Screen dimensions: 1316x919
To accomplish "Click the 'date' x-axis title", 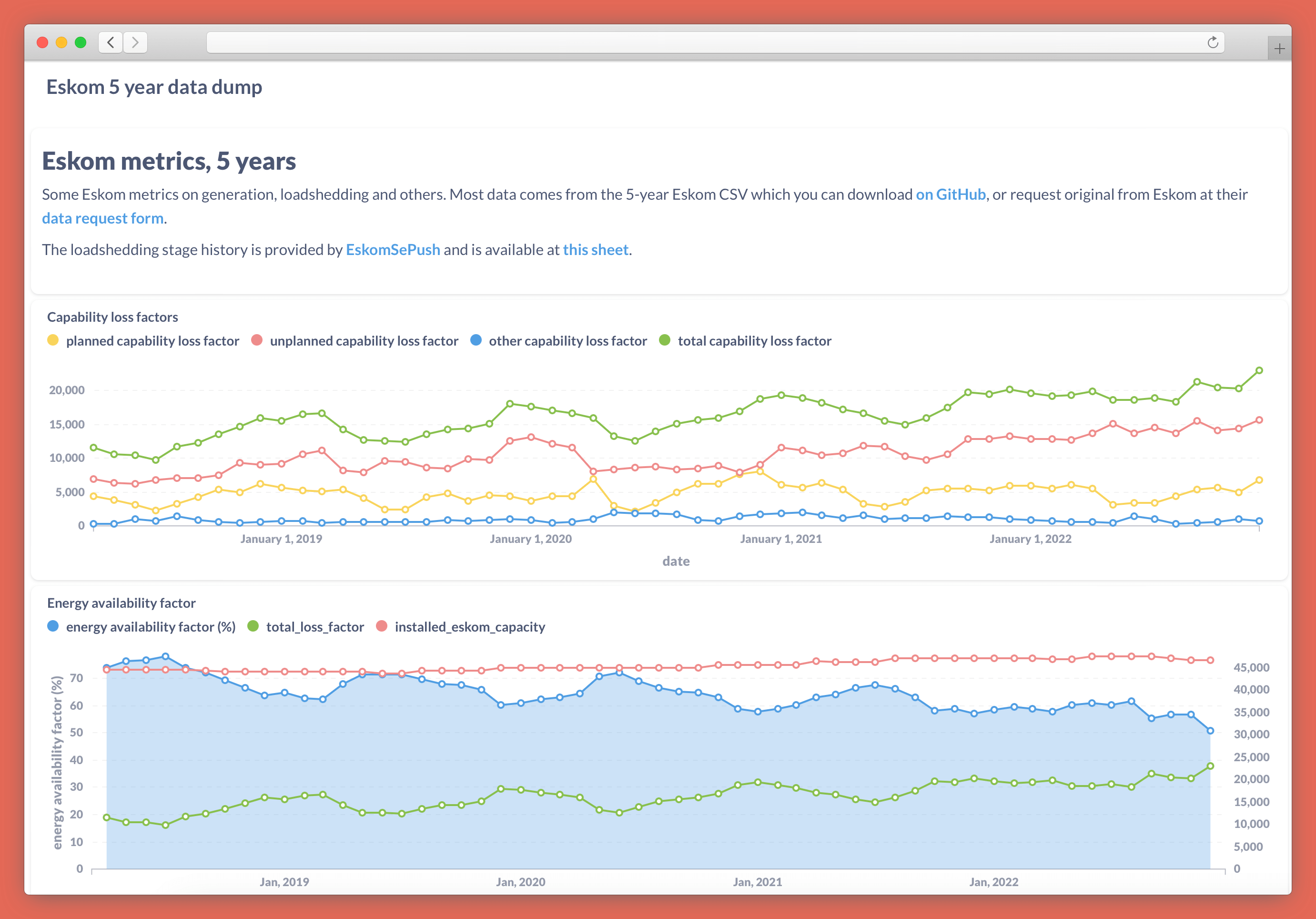I will (x=676, y=561).
